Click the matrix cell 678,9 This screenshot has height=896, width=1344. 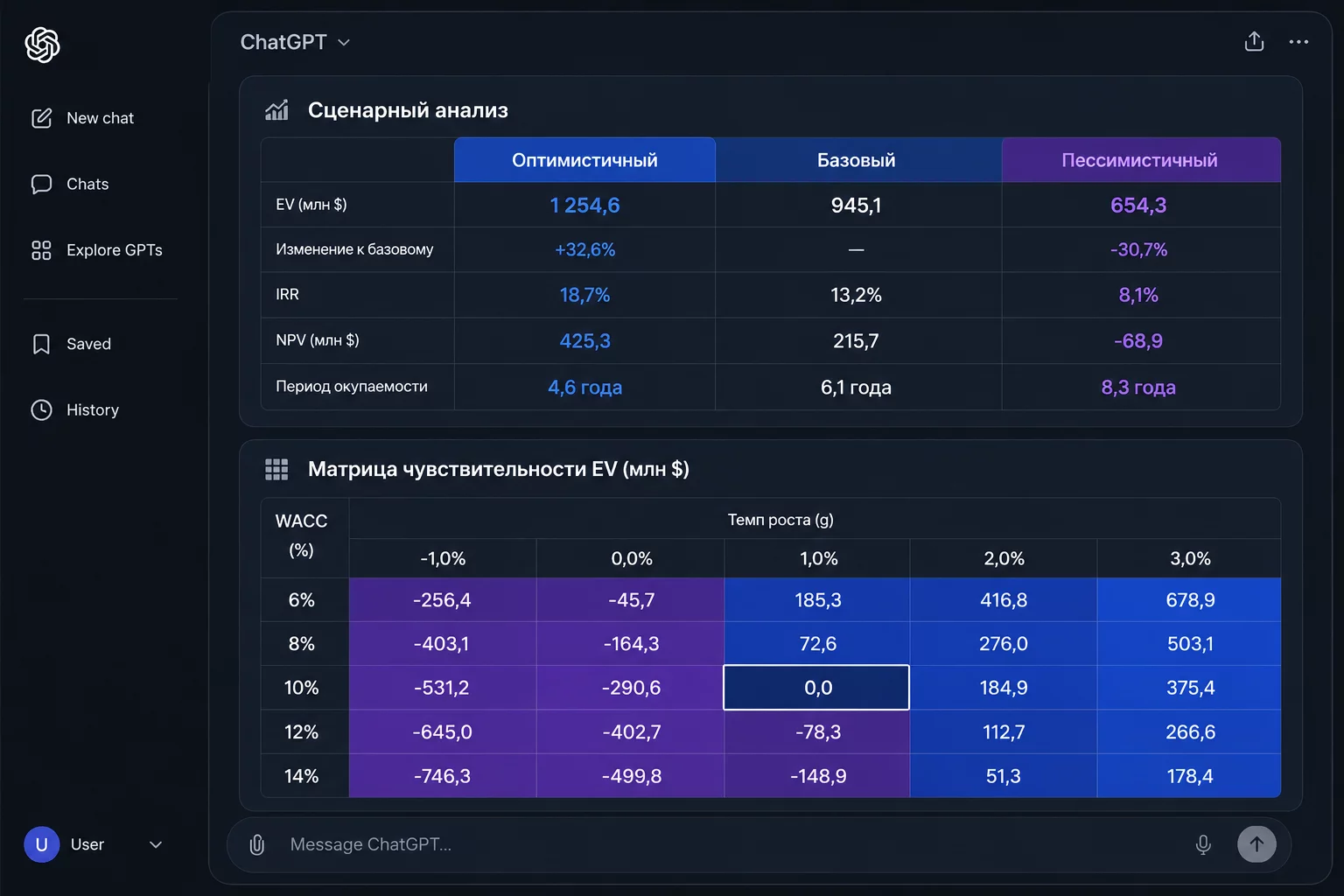tap(1190, 600)
